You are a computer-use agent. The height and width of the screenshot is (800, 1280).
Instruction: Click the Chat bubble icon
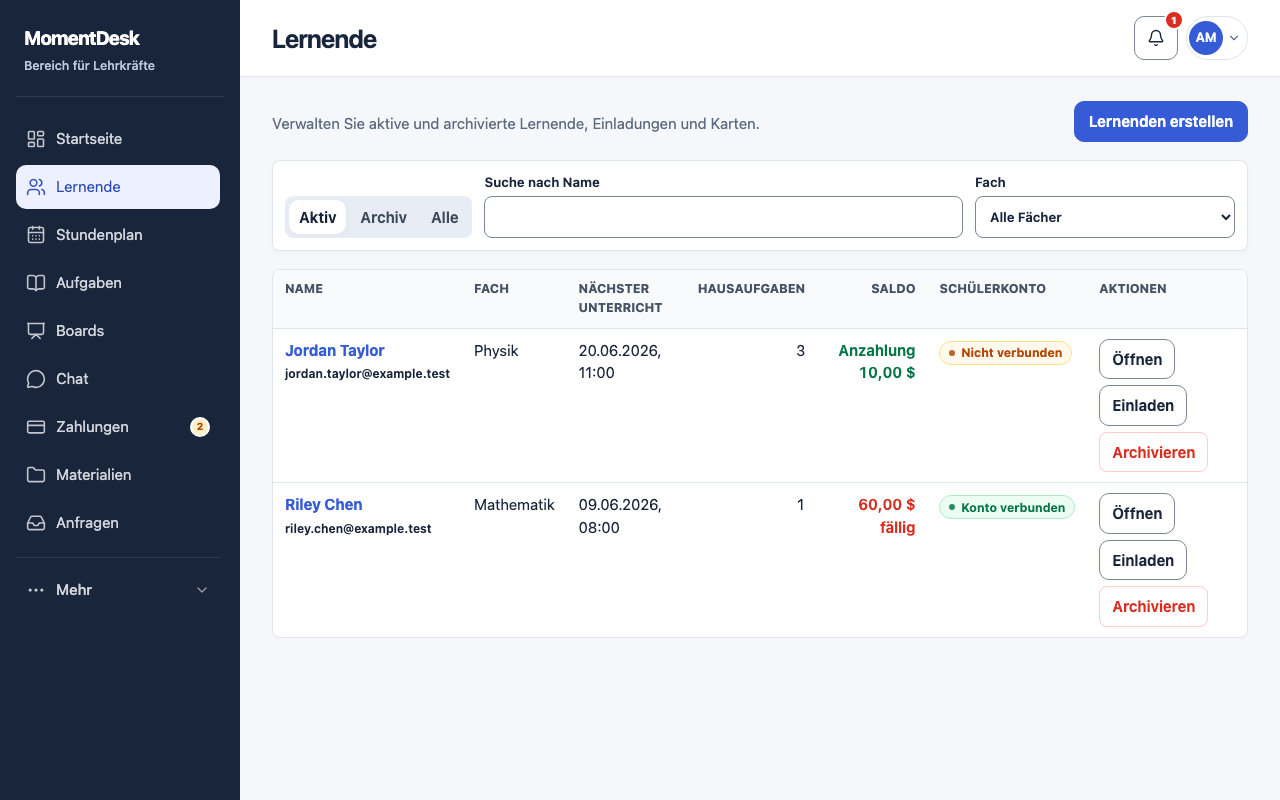[x=36, y=379]
